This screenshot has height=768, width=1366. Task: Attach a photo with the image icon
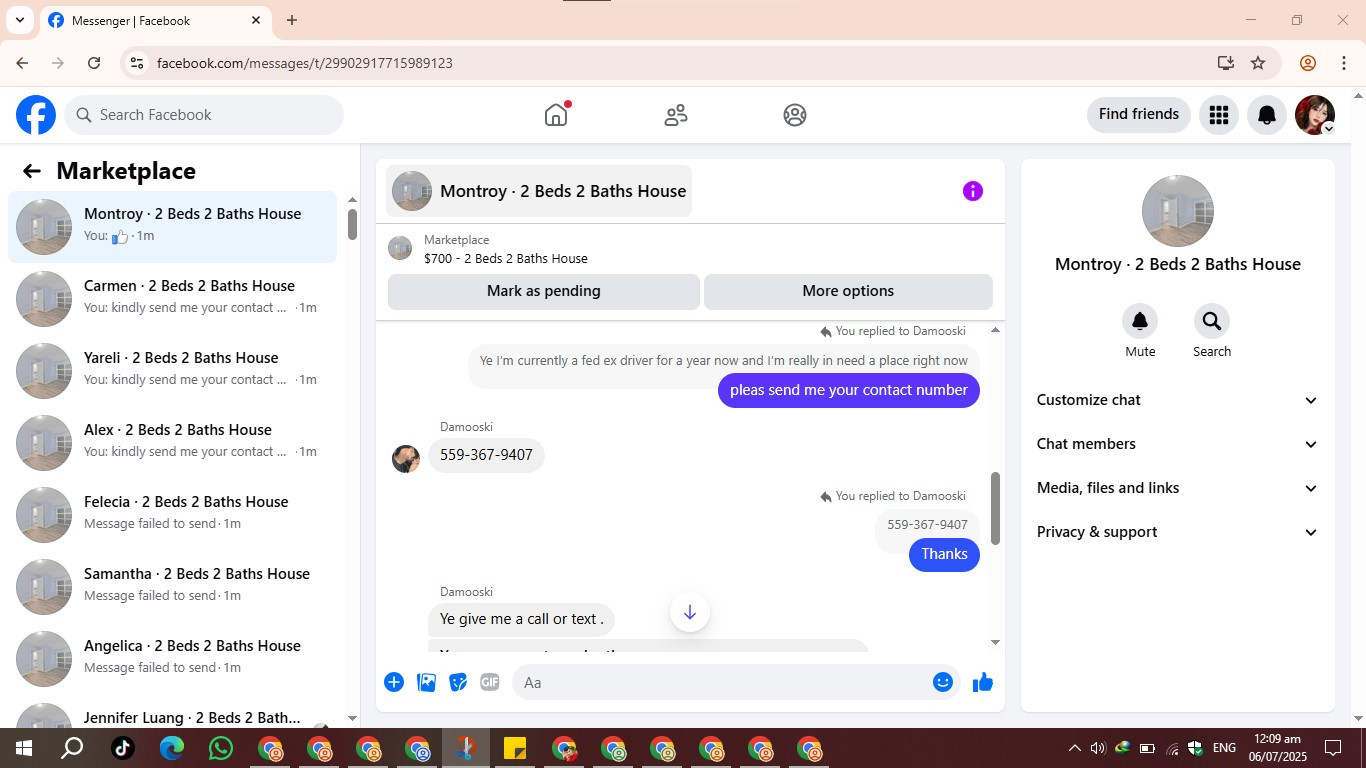tap(426, 682)
